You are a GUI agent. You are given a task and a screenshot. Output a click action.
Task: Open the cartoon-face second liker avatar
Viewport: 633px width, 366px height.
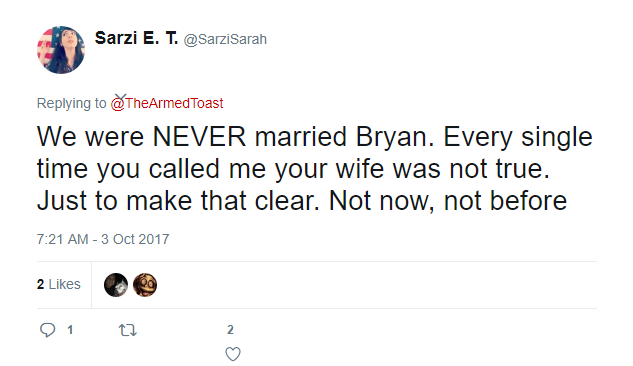pos(145,285)
